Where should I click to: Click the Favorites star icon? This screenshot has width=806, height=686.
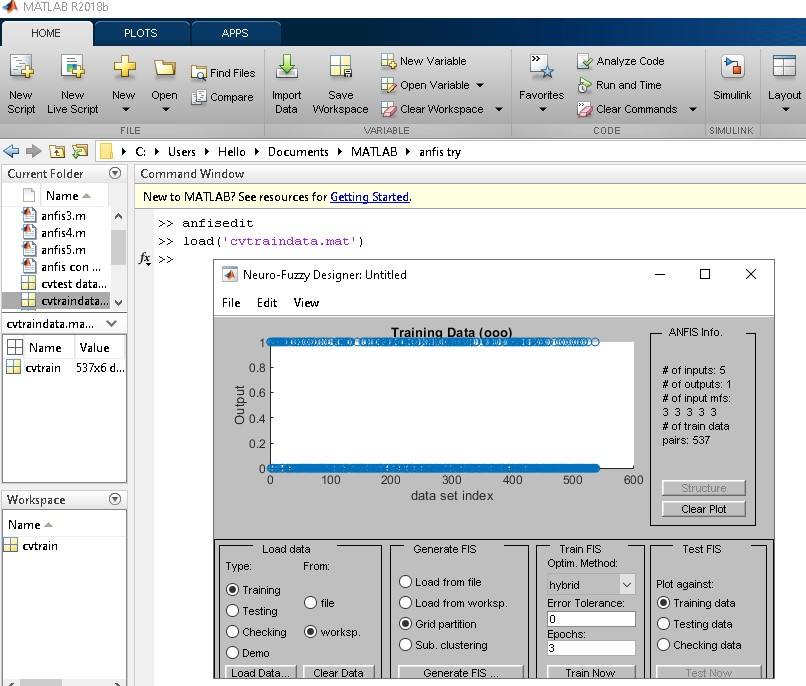point(541,67)
